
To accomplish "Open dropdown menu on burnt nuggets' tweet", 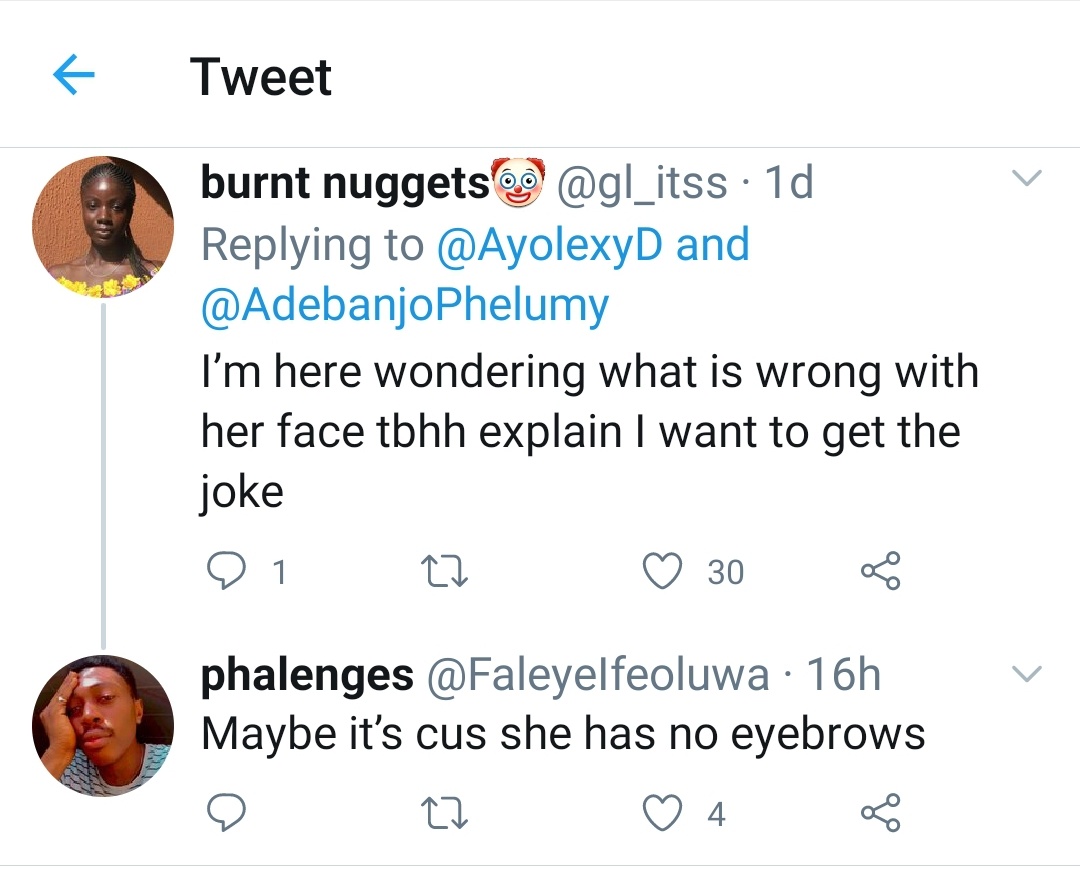I will [1027, 180].
